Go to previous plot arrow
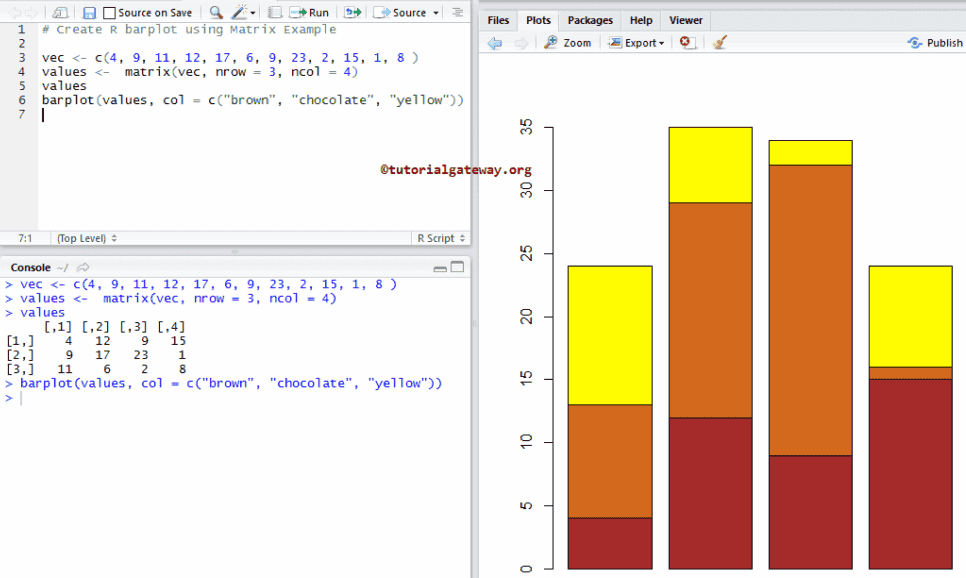This screenshot has width=966, height=578. point(495,43)
